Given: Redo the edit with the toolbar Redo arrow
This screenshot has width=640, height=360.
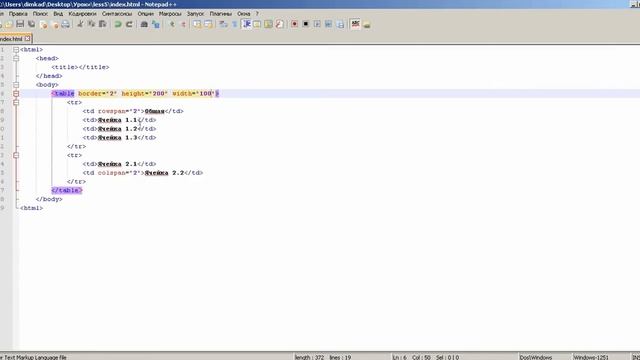Looking at the screenshot, I should [129, 24].
